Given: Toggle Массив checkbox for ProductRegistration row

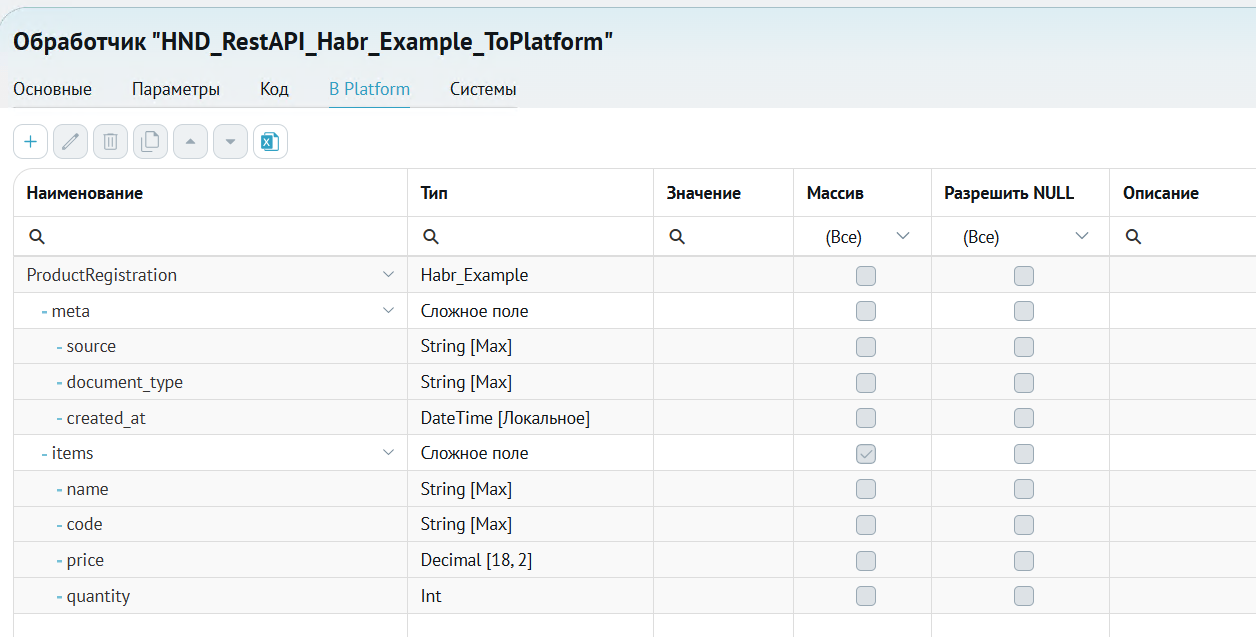Looking at the screenshot, I should tap(866, 276).
